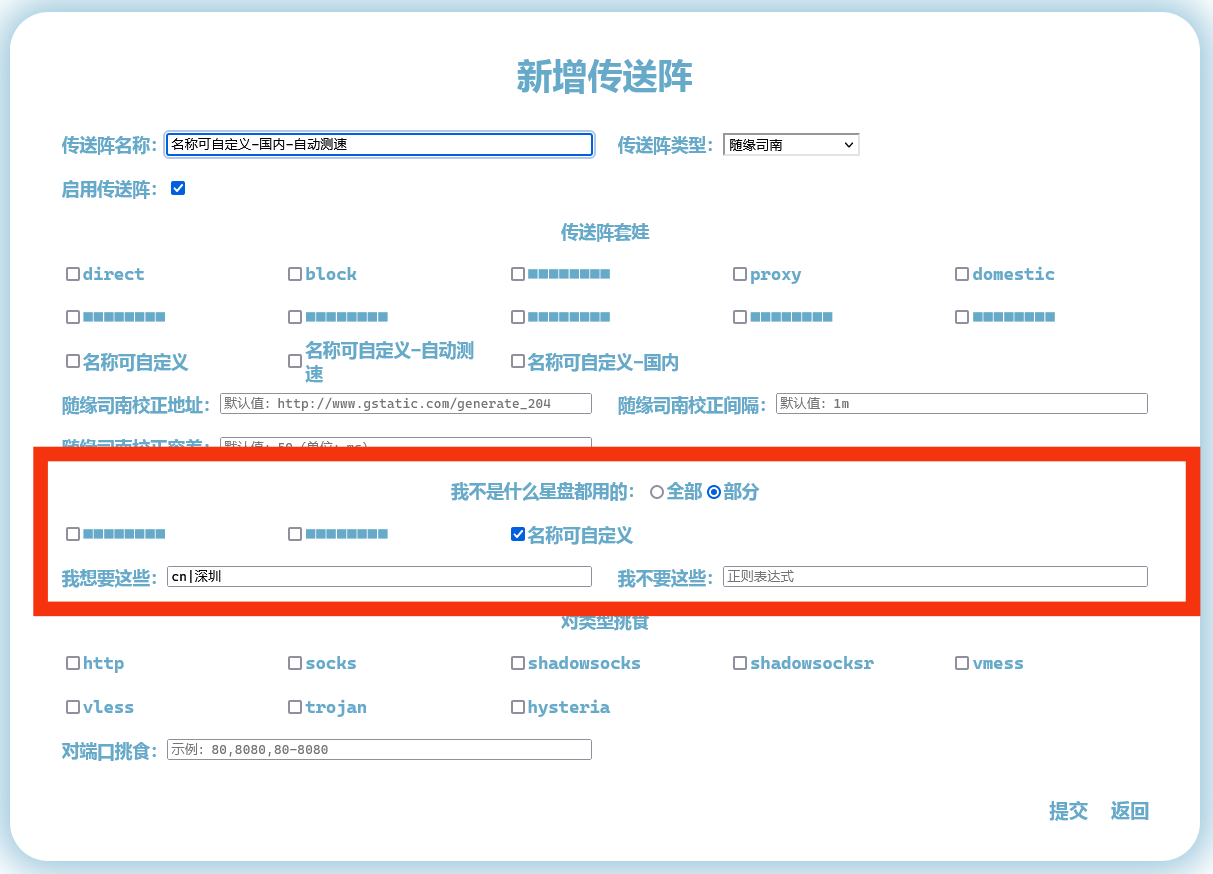Focus the 随缘司南校正间隔 field

(x=960, y=404)
